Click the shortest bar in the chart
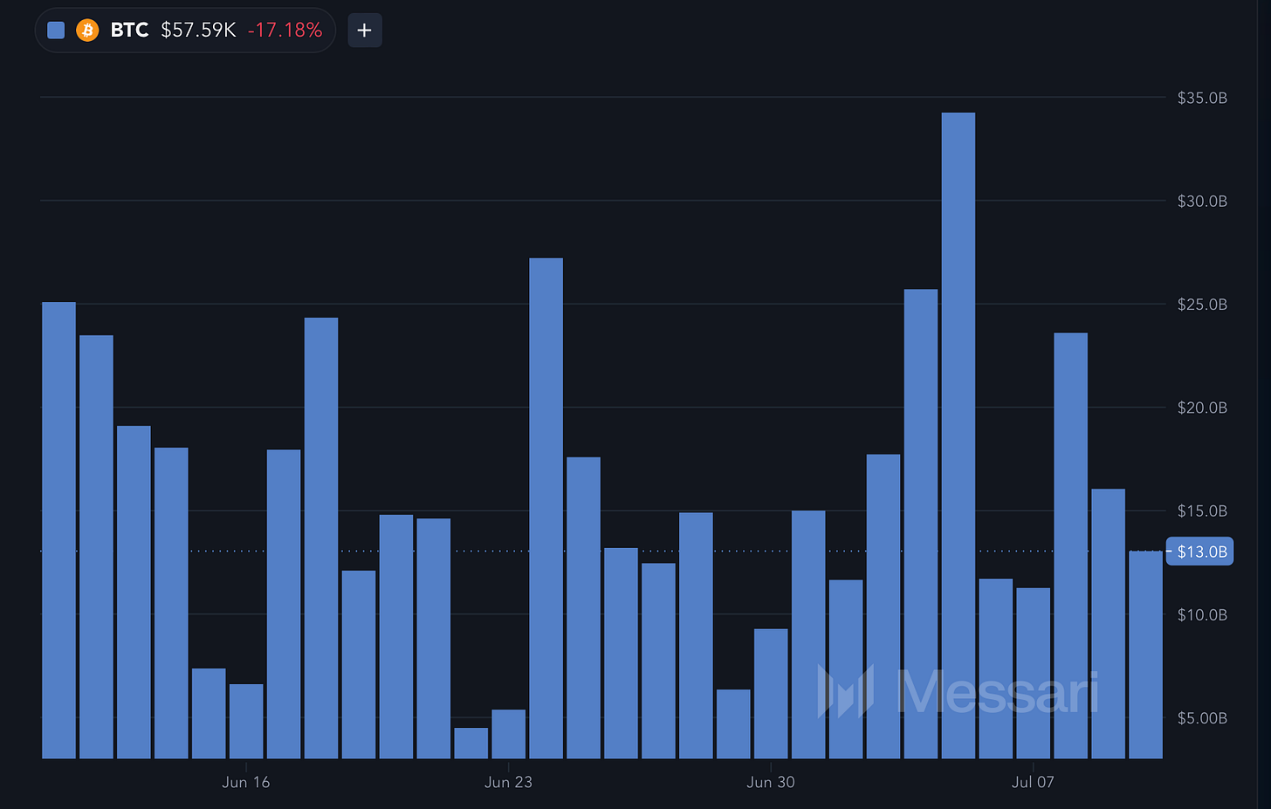Viewport: 1271px width, 809px height. click(x=471, y=742)
